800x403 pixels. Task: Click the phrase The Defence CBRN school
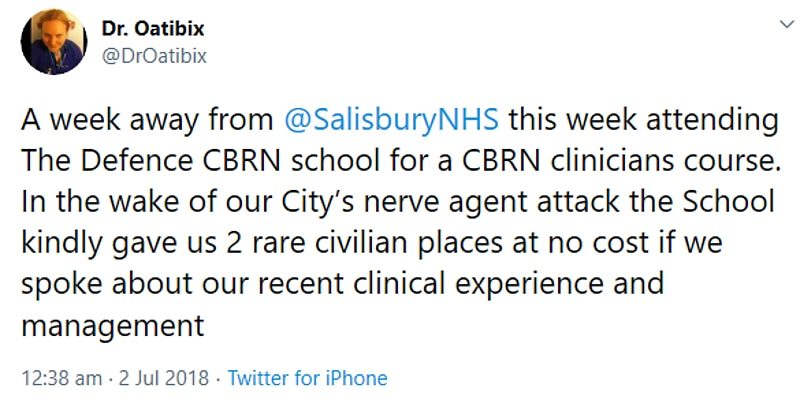point(202,161)
